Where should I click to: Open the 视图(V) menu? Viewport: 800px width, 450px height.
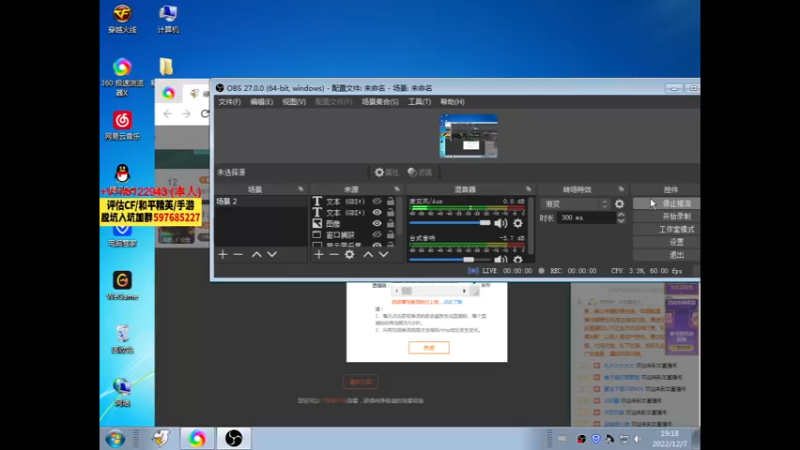pyautogui.click(x=294, y=102)
